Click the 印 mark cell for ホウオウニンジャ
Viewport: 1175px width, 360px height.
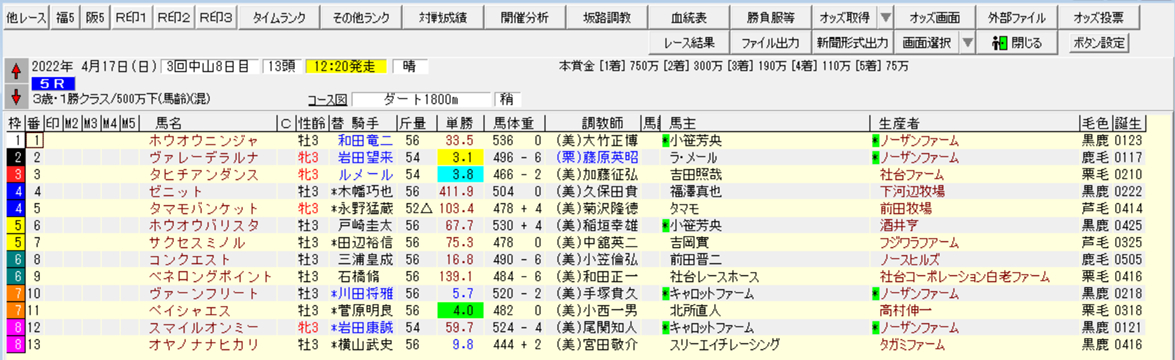click(52, 140)
